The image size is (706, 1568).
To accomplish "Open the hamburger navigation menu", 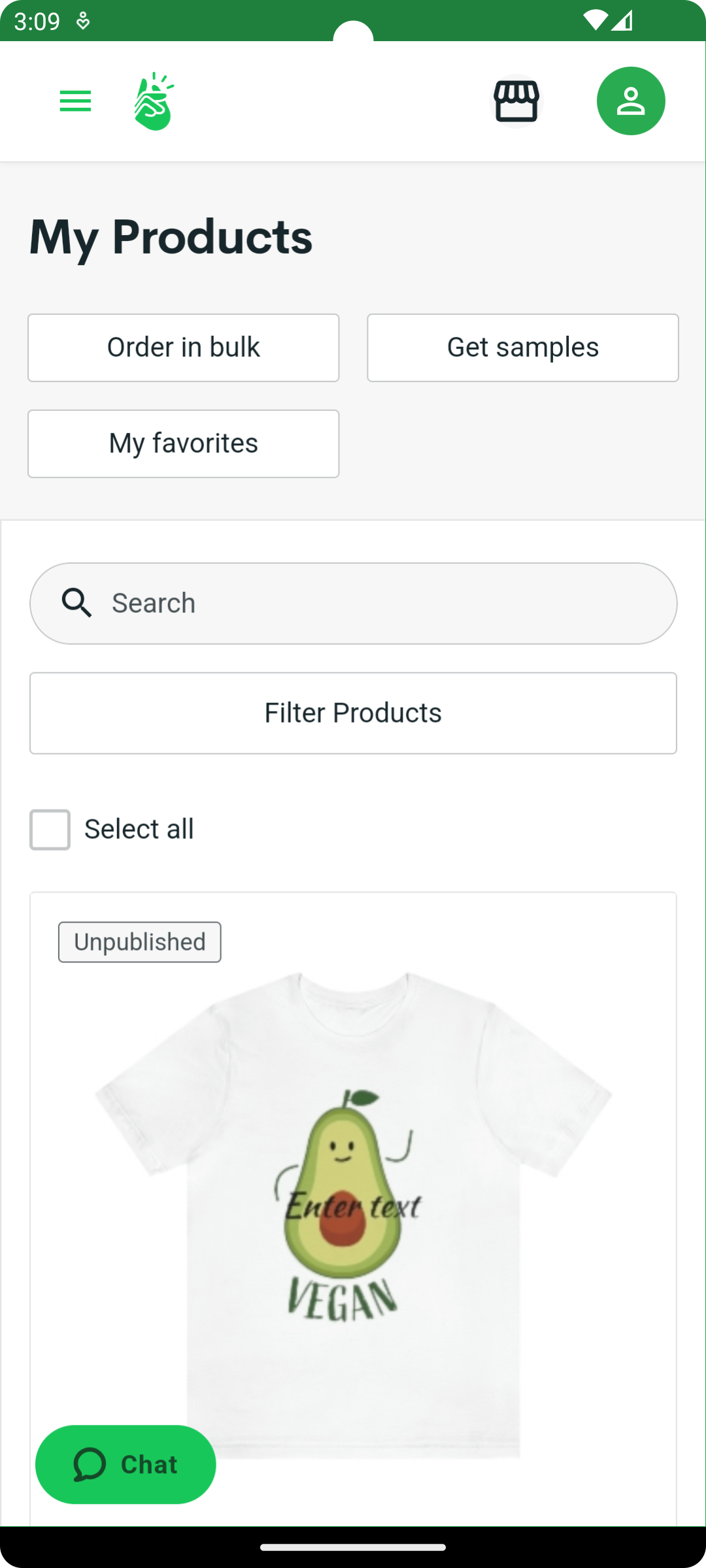I will [x=75, y=101].
